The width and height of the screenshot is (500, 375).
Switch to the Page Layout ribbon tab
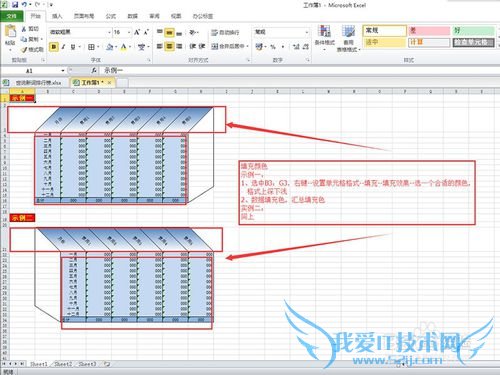[x=84, y=16]
